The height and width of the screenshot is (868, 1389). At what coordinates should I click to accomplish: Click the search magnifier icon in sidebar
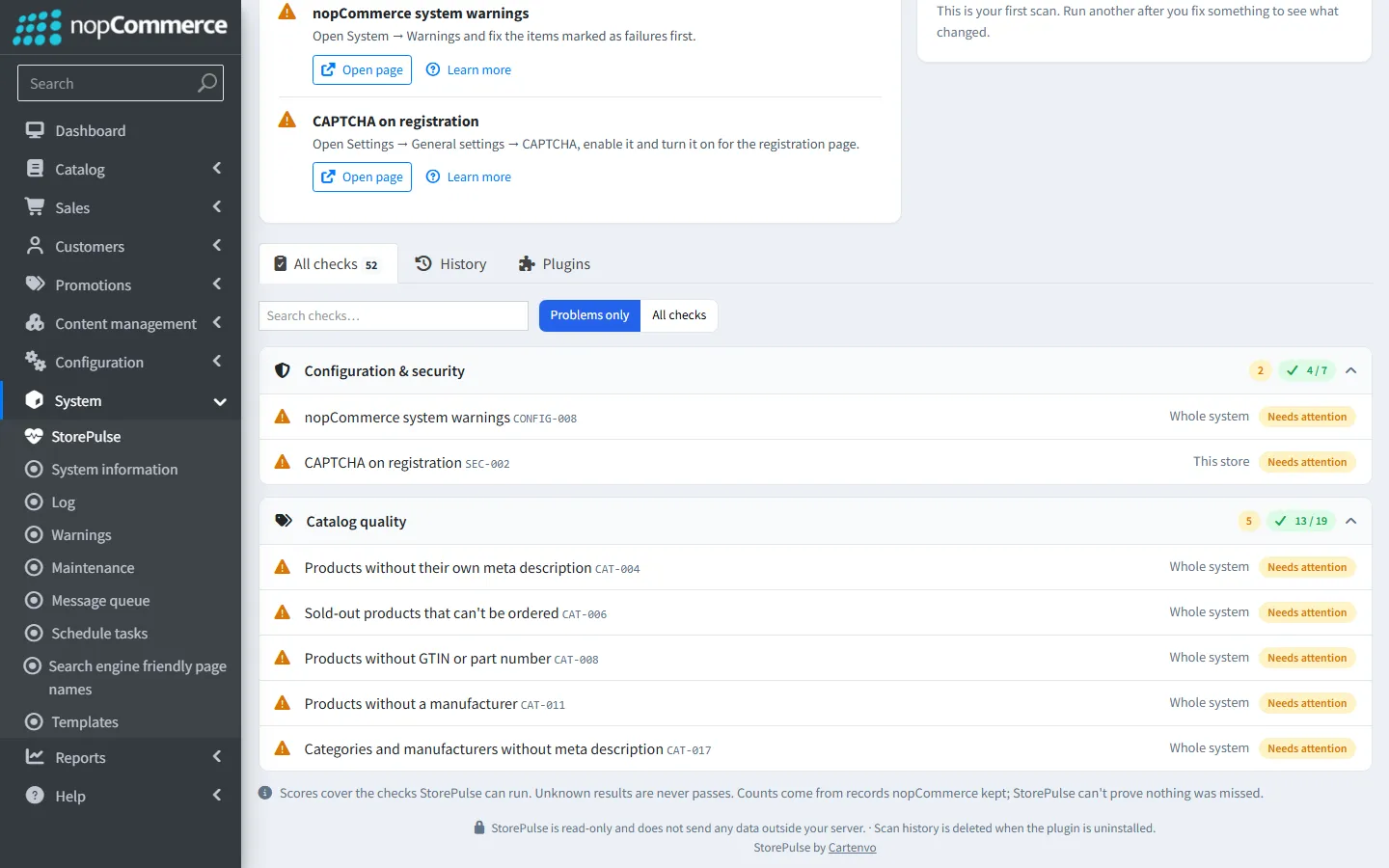206,83
